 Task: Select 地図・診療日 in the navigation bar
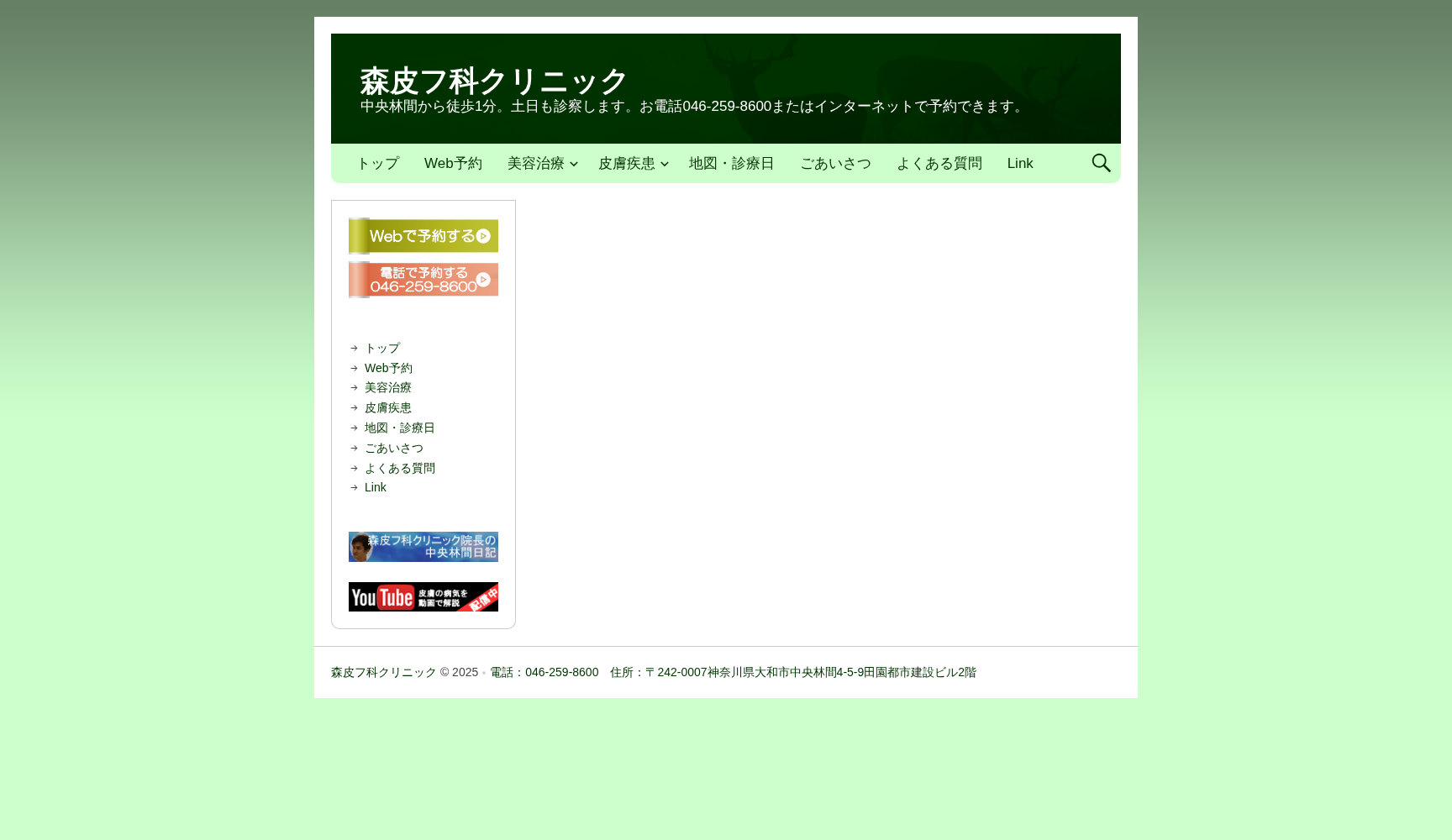click(x=731, y=163)
